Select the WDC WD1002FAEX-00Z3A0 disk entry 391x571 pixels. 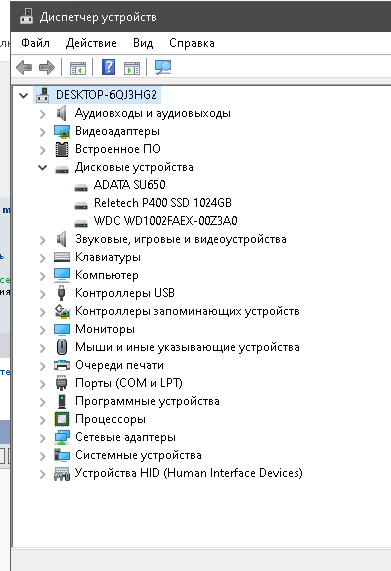[166, 221]
